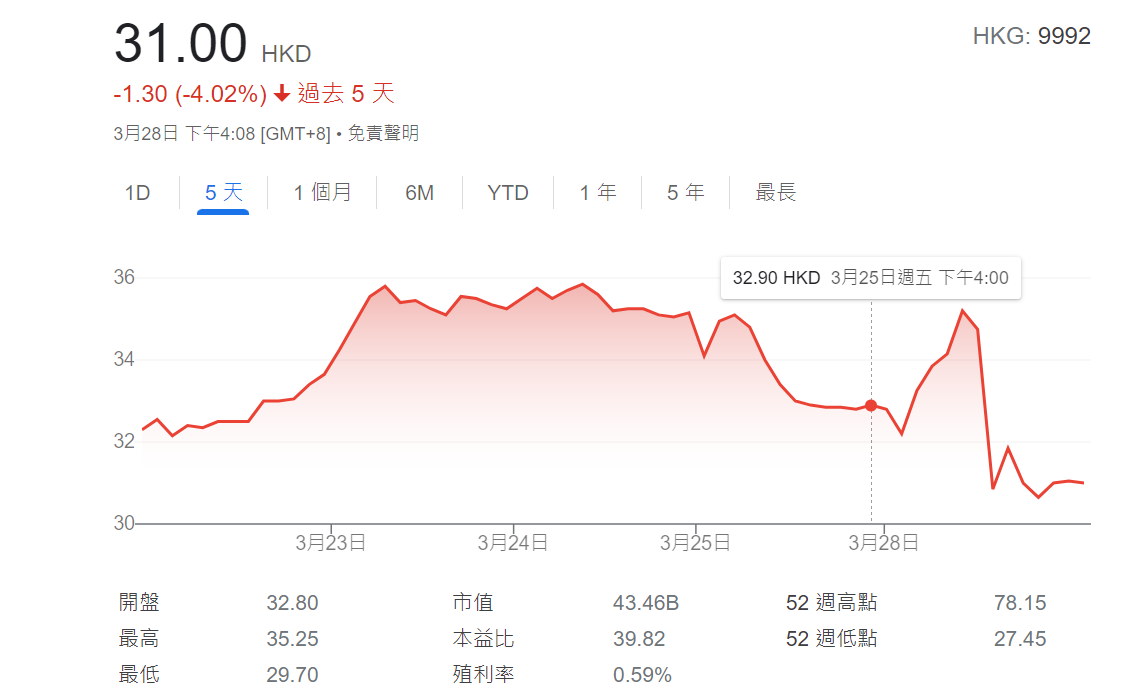Click the 31.00 current price

pos(180,45)
